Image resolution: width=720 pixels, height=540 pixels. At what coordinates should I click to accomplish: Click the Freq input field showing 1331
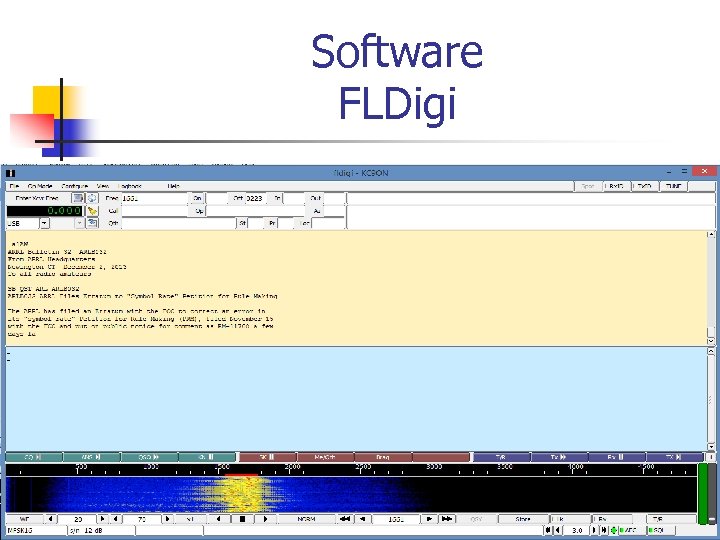(155, 198)
